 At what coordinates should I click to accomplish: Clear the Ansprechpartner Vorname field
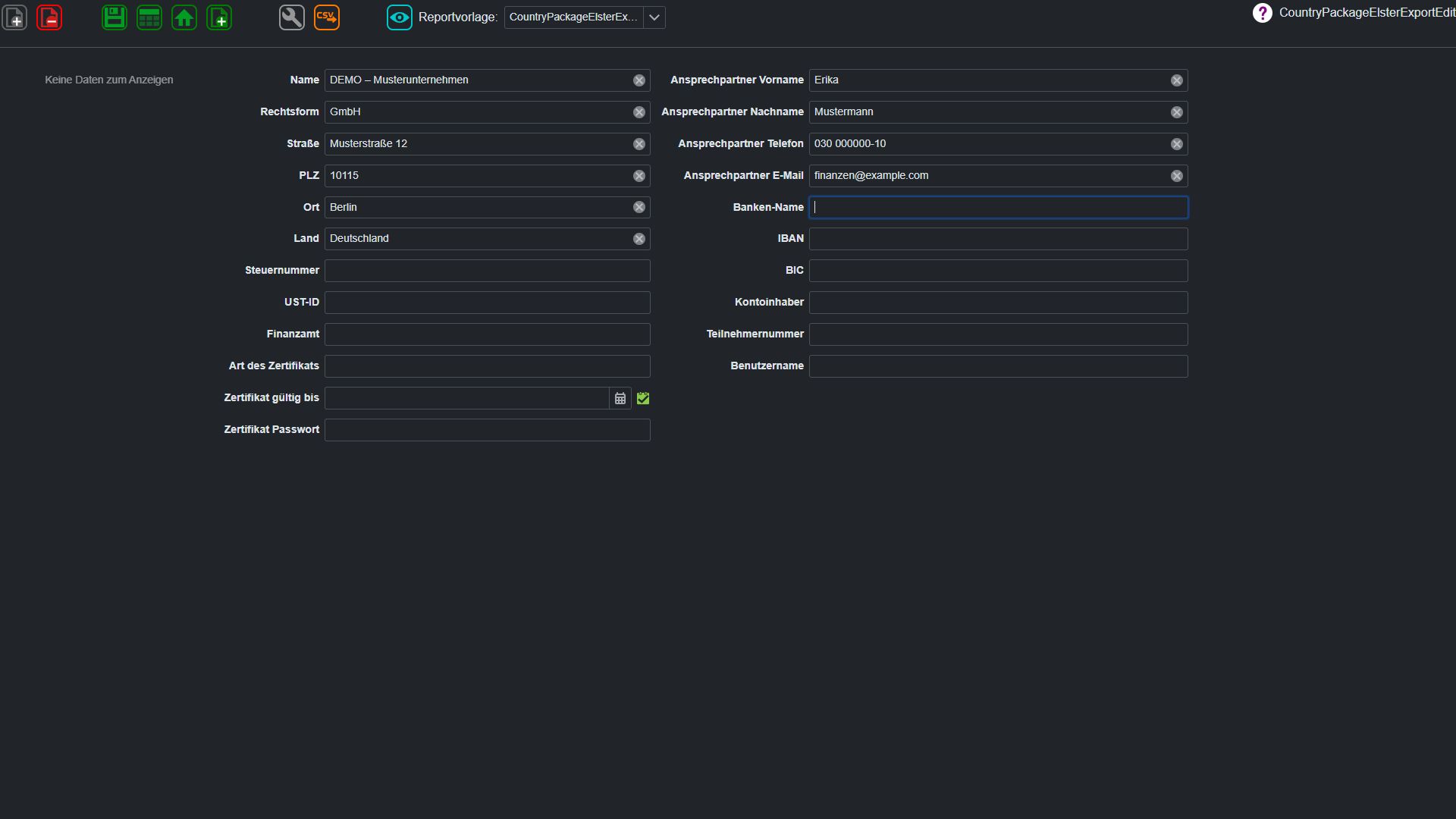tap(1177, 80)
